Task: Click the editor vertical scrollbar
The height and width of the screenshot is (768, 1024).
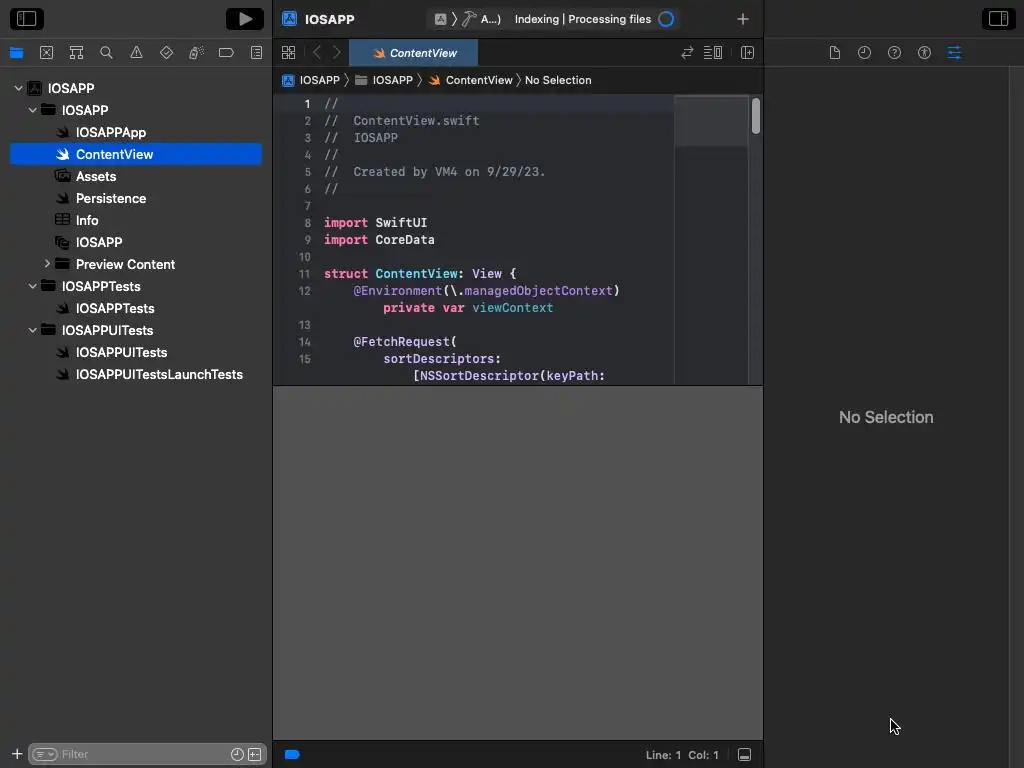Action: [x=756, y=116]
